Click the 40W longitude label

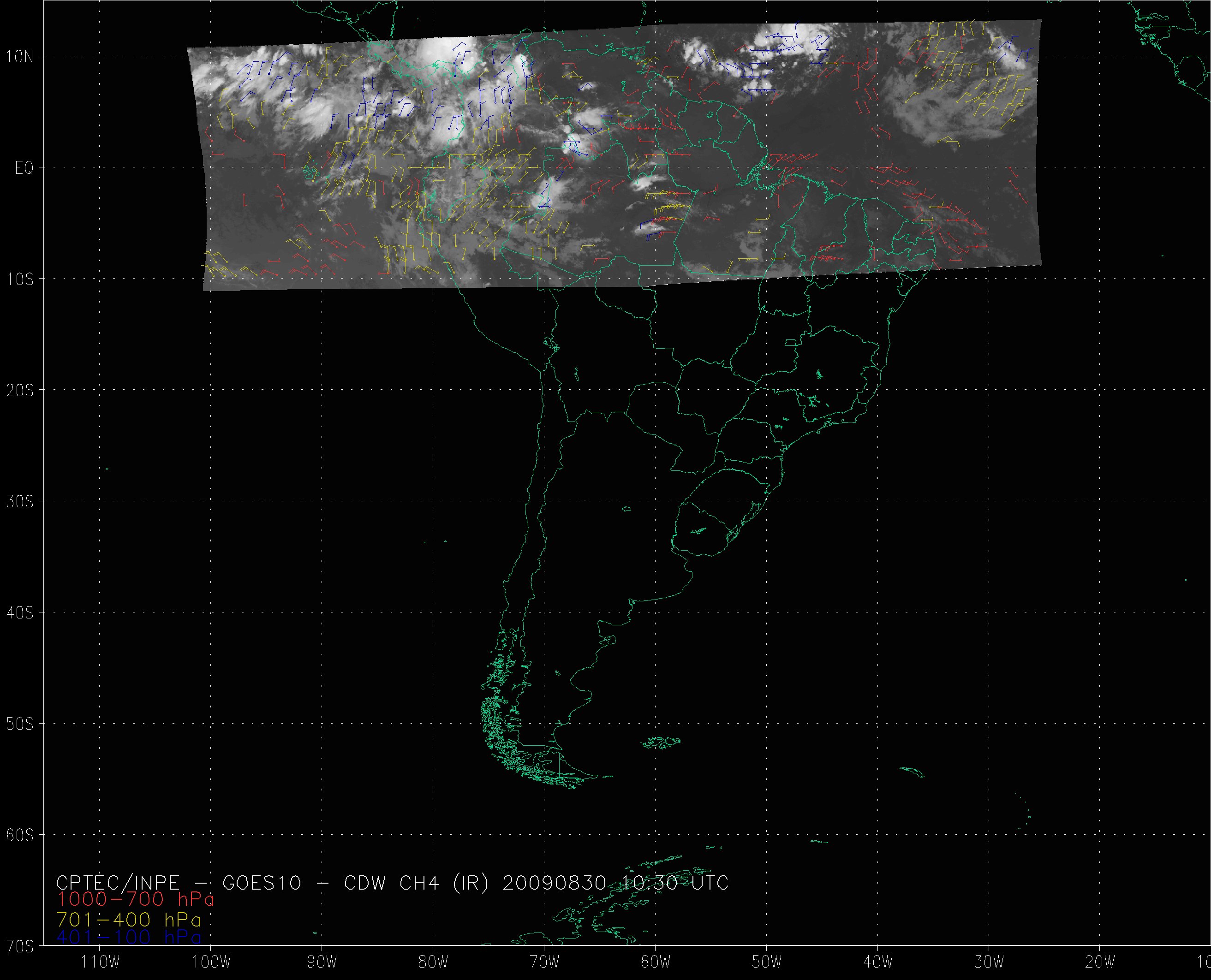pos(878,962)
